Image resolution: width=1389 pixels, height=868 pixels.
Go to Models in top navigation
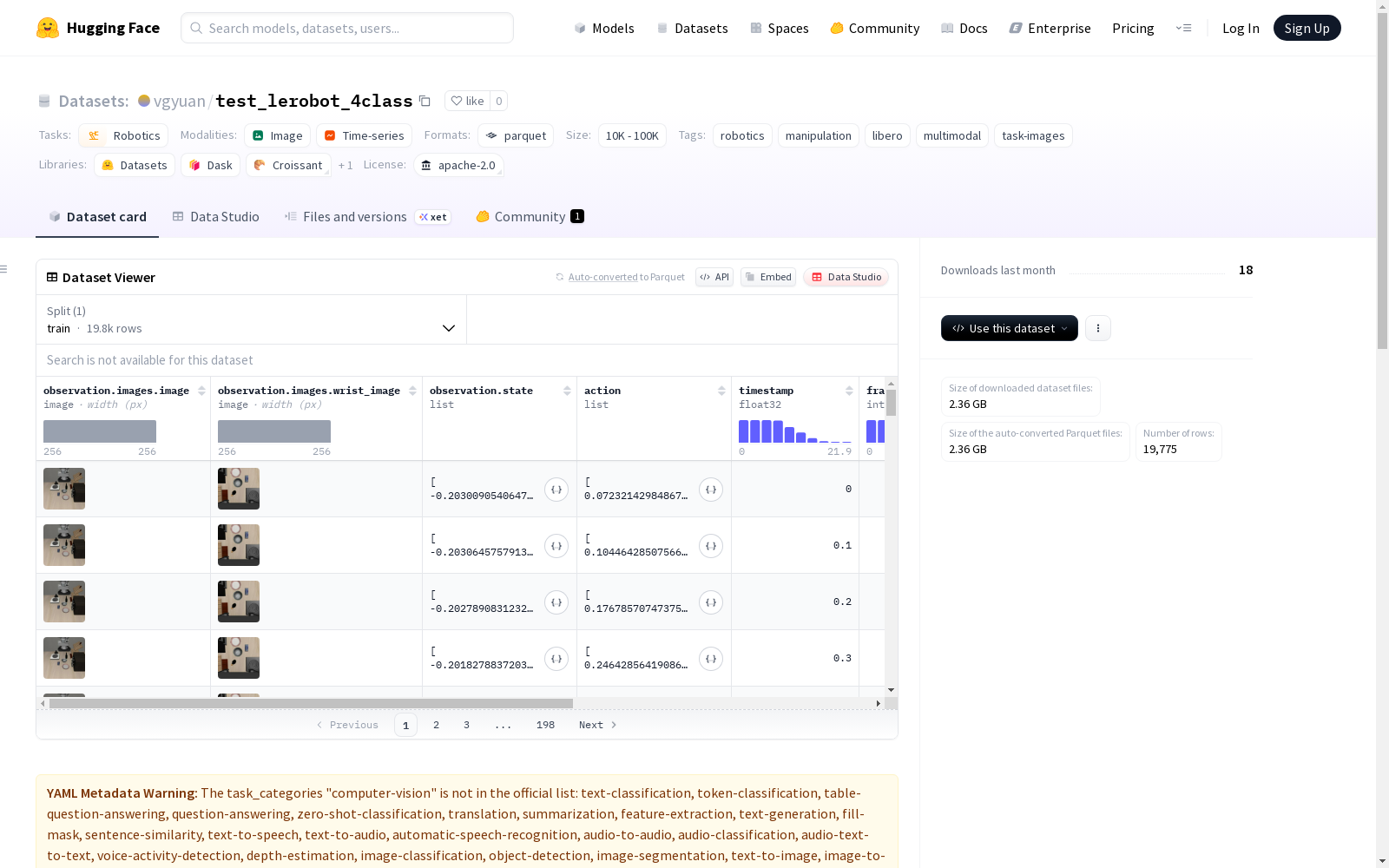(604, 28)
